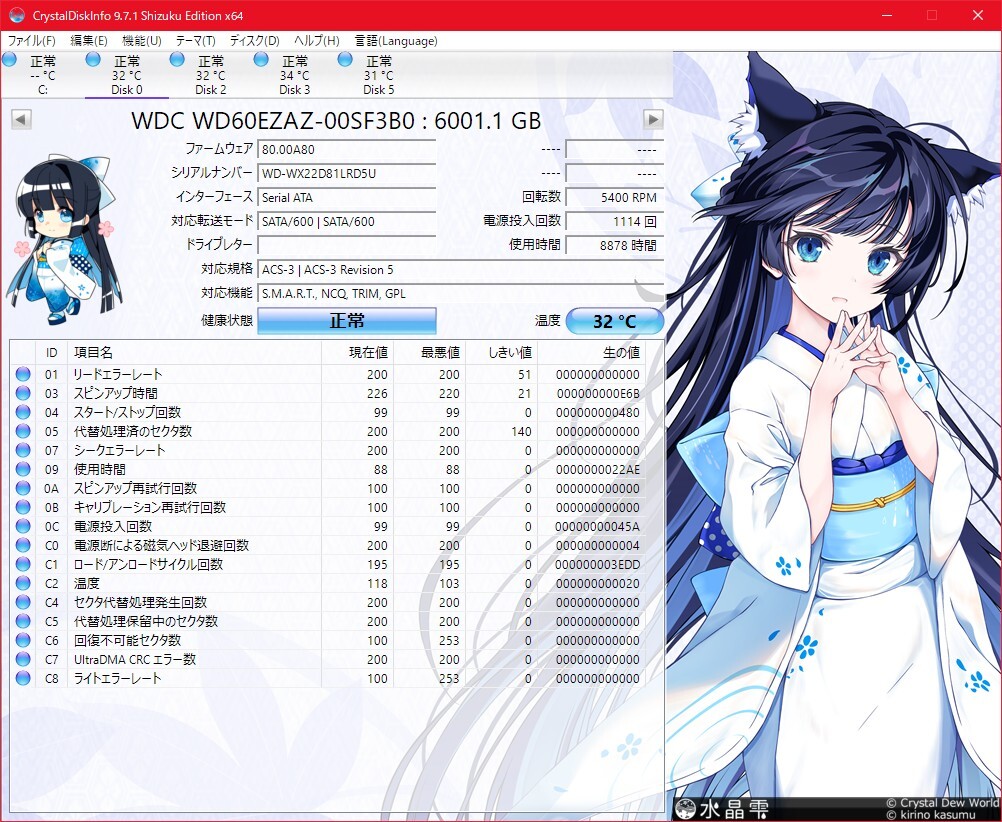Select raw value 0000000022AE of 使用時間
The width and height of the screenshot is (1002, 822).
597,469
